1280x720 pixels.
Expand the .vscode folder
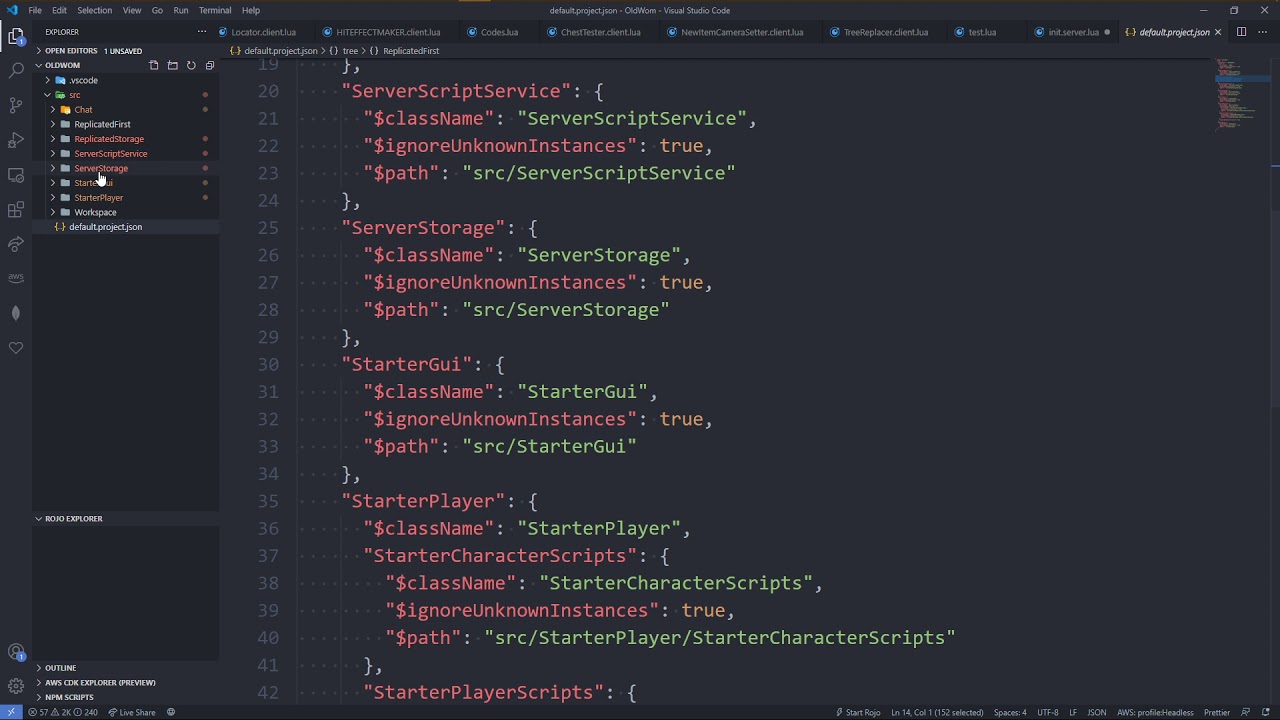(84, 80)
